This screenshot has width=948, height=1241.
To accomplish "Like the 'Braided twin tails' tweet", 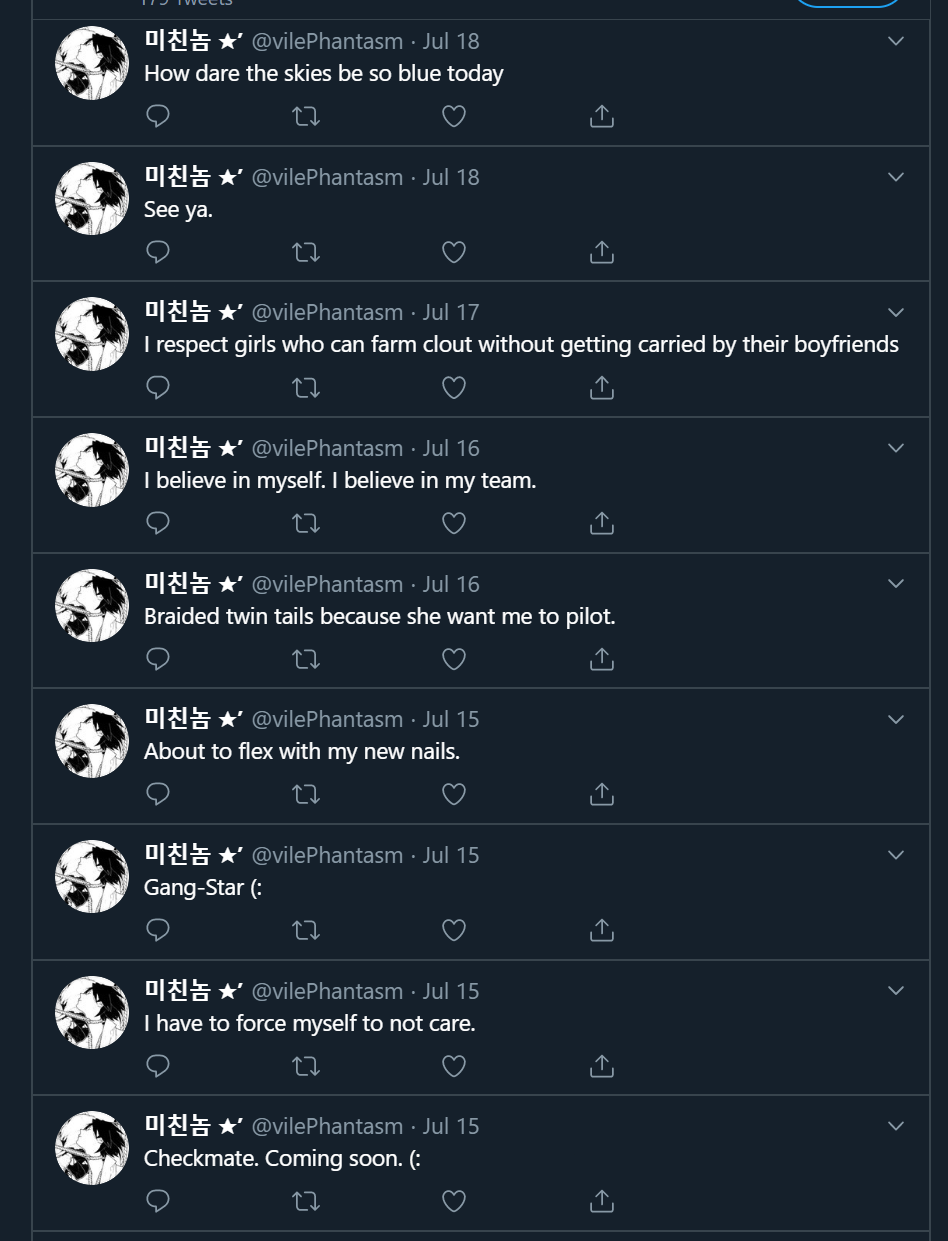I will click(x=454, y=659).
